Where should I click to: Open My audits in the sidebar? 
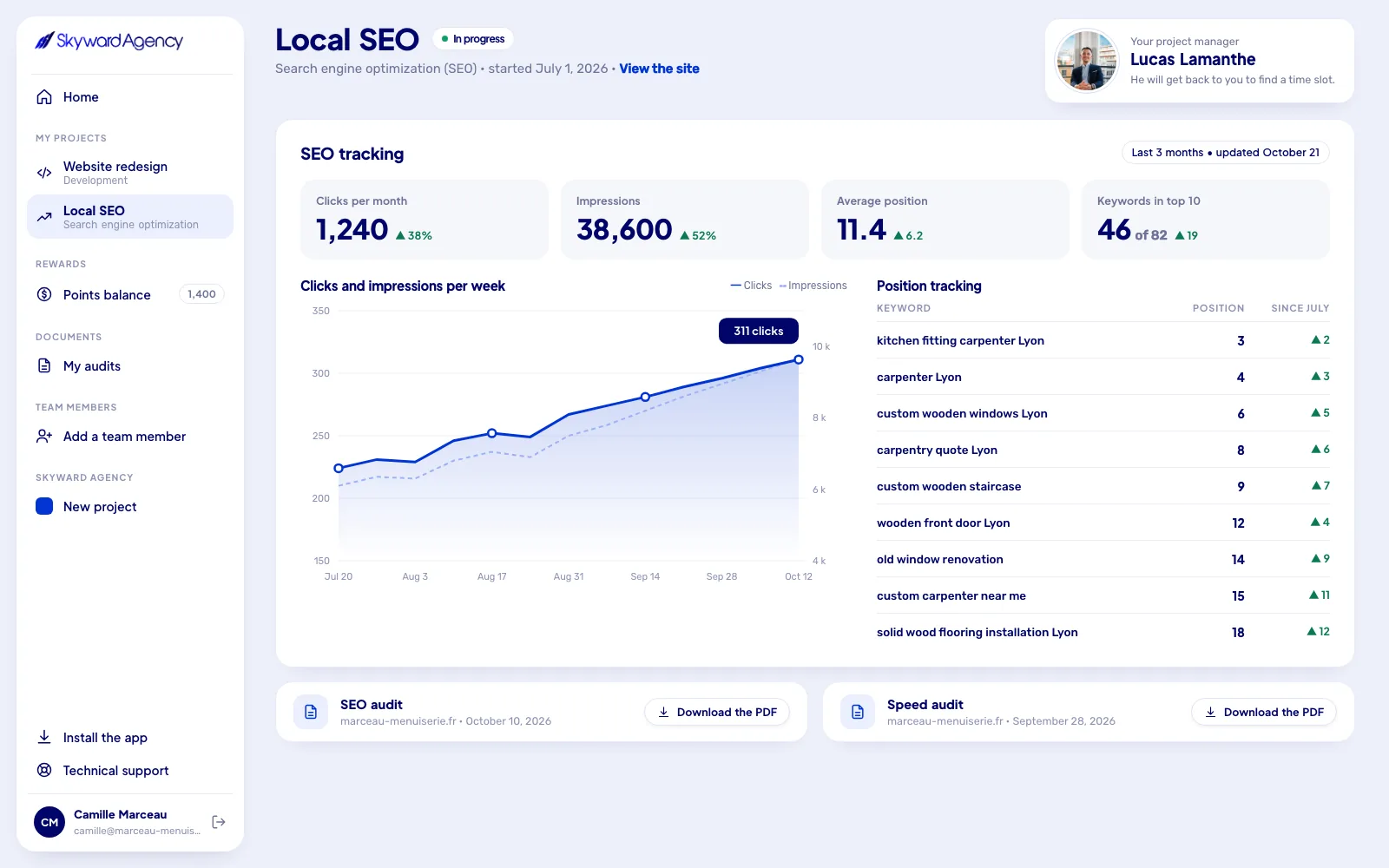[x=130, y=365]
